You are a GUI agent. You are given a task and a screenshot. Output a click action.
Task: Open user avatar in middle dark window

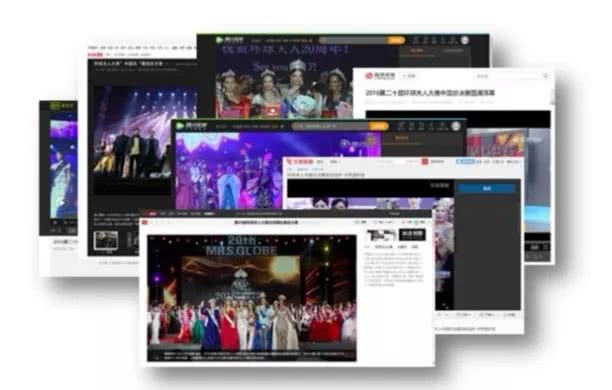pyautogui.click(x=455, y=126)
